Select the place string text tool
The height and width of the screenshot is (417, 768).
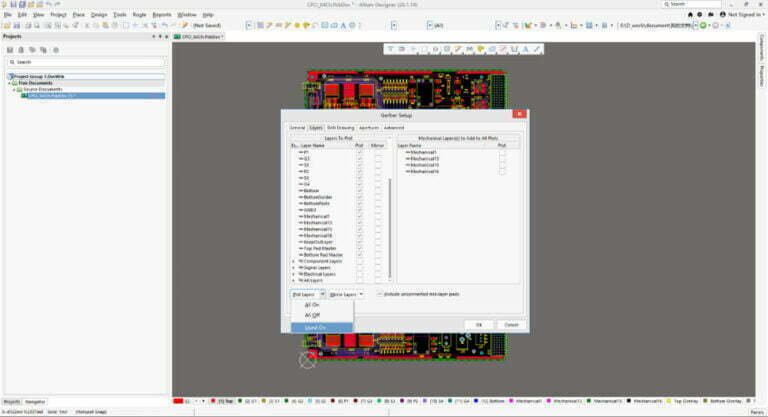525,48
